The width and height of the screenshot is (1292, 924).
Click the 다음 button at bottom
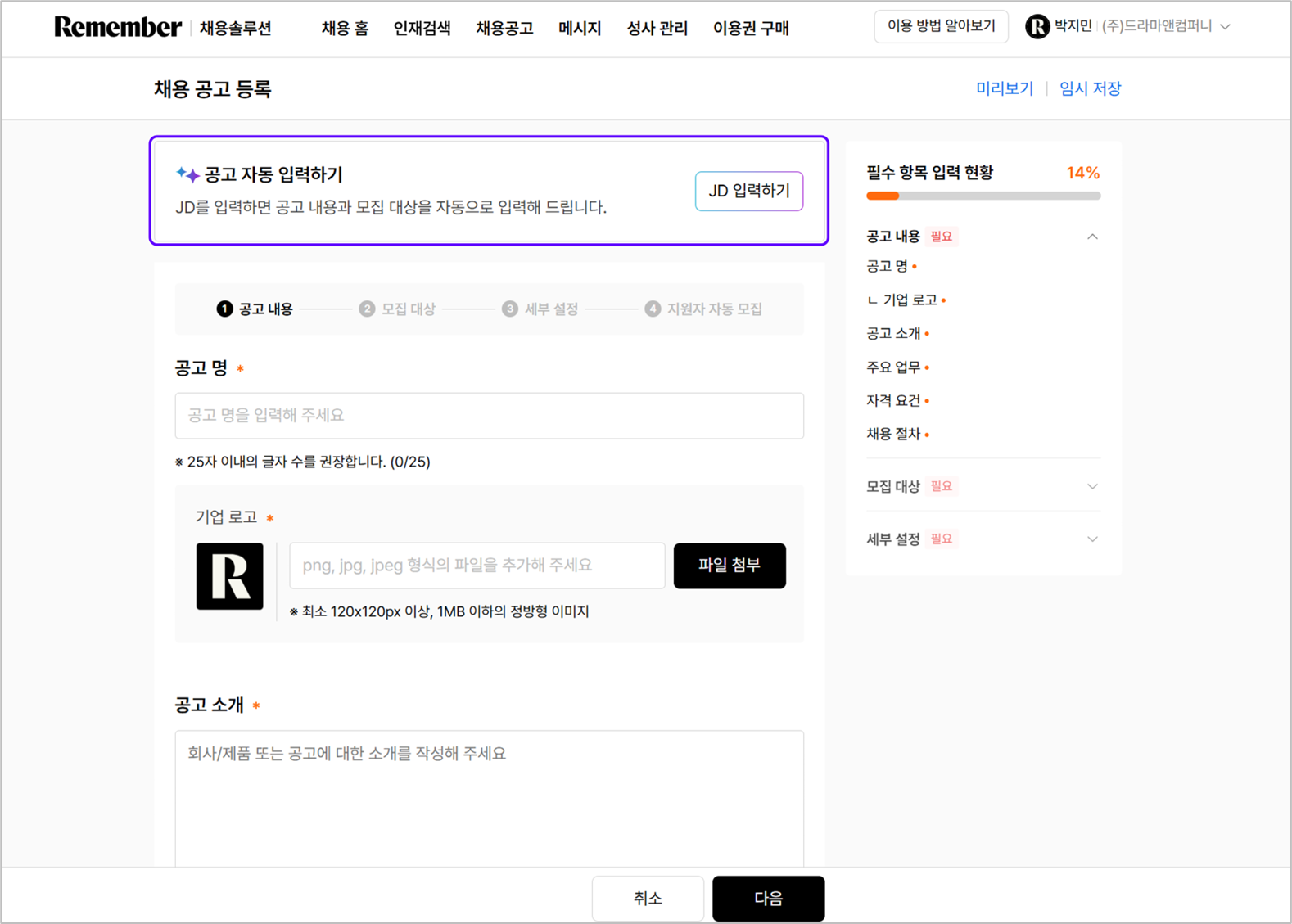(x=768, y=898)
